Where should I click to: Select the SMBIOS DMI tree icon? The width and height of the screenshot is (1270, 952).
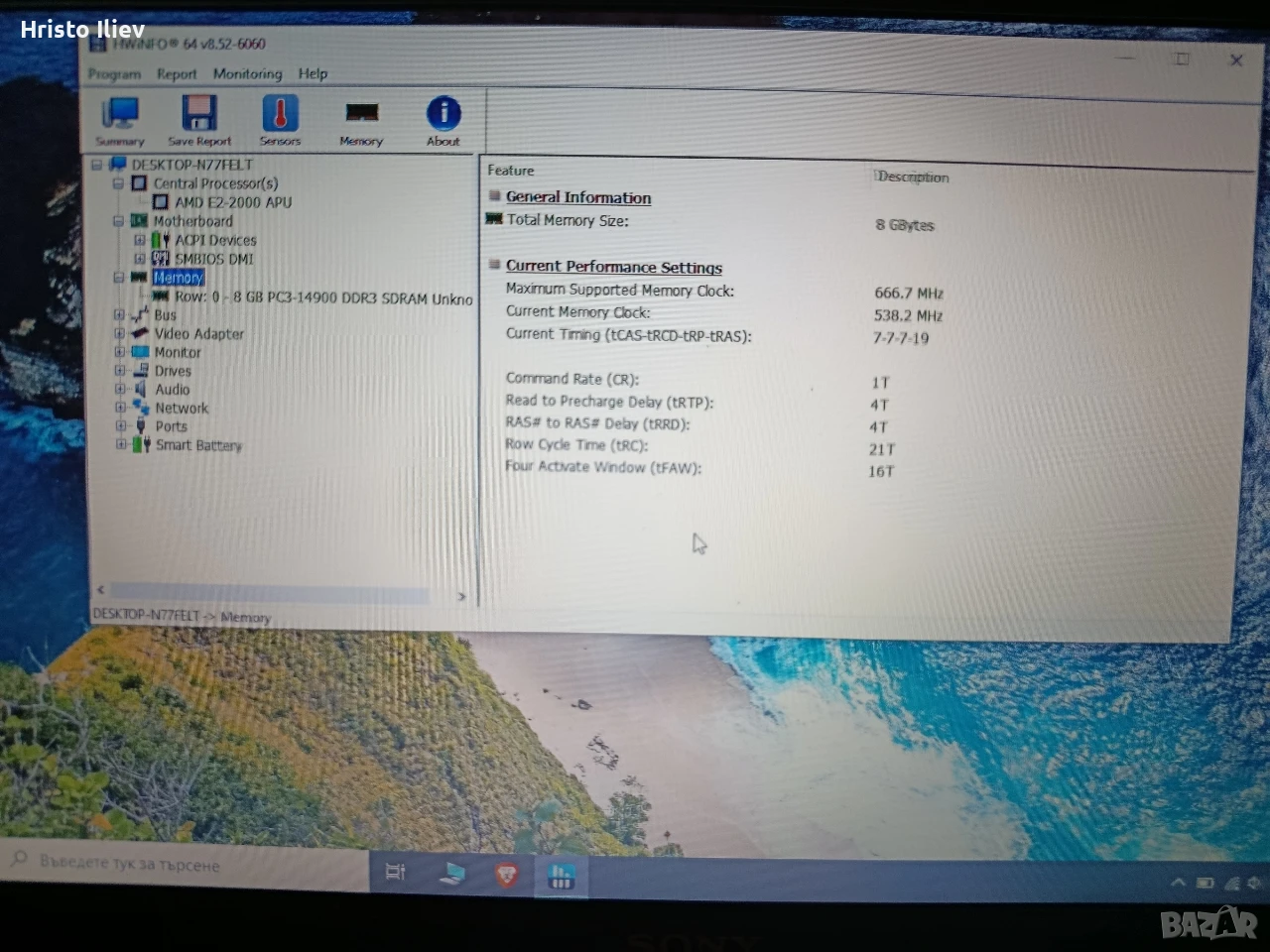[x=161, y=259]
